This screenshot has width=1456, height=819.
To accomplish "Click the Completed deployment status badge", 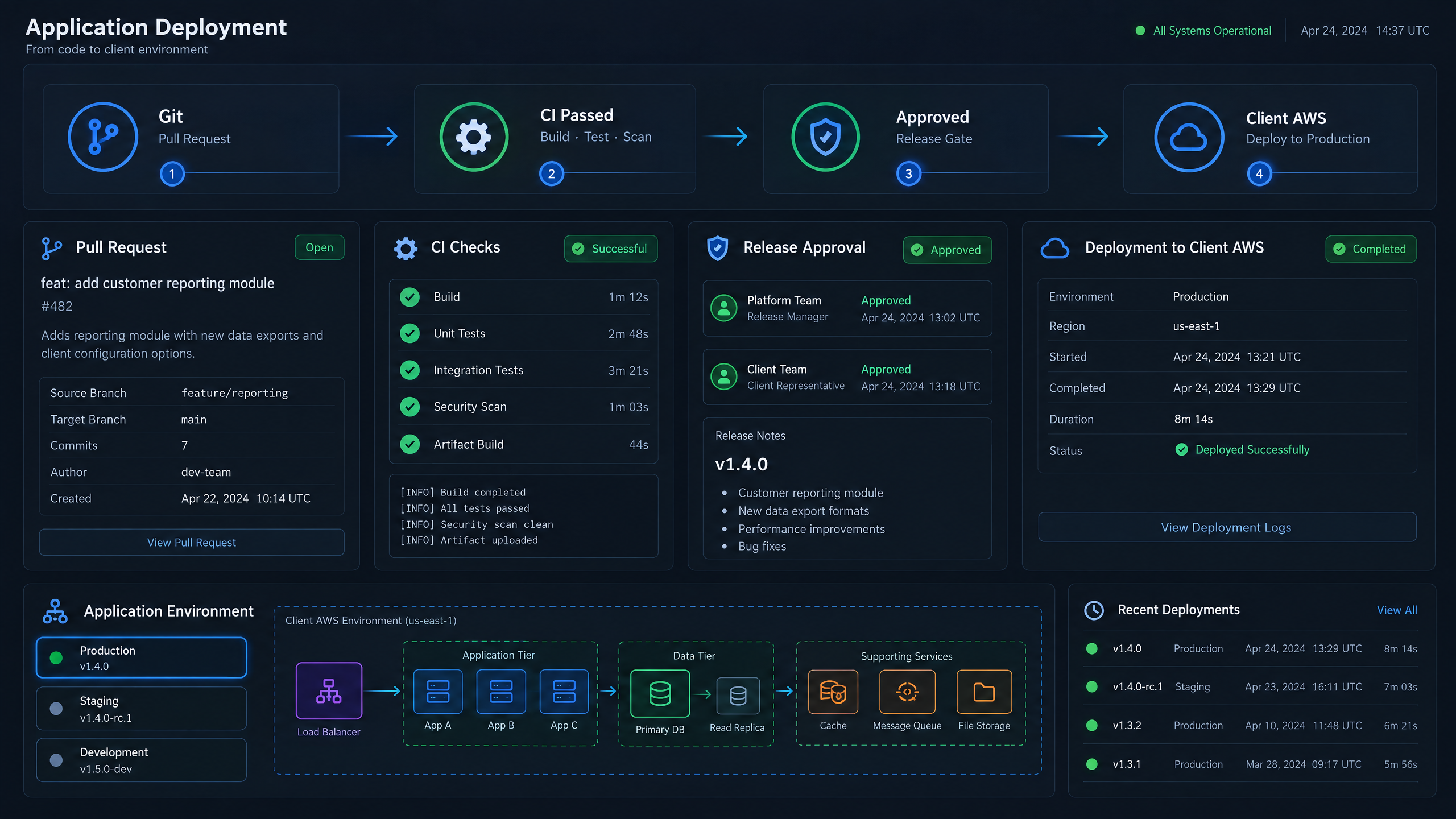I will coord(1371,249).
